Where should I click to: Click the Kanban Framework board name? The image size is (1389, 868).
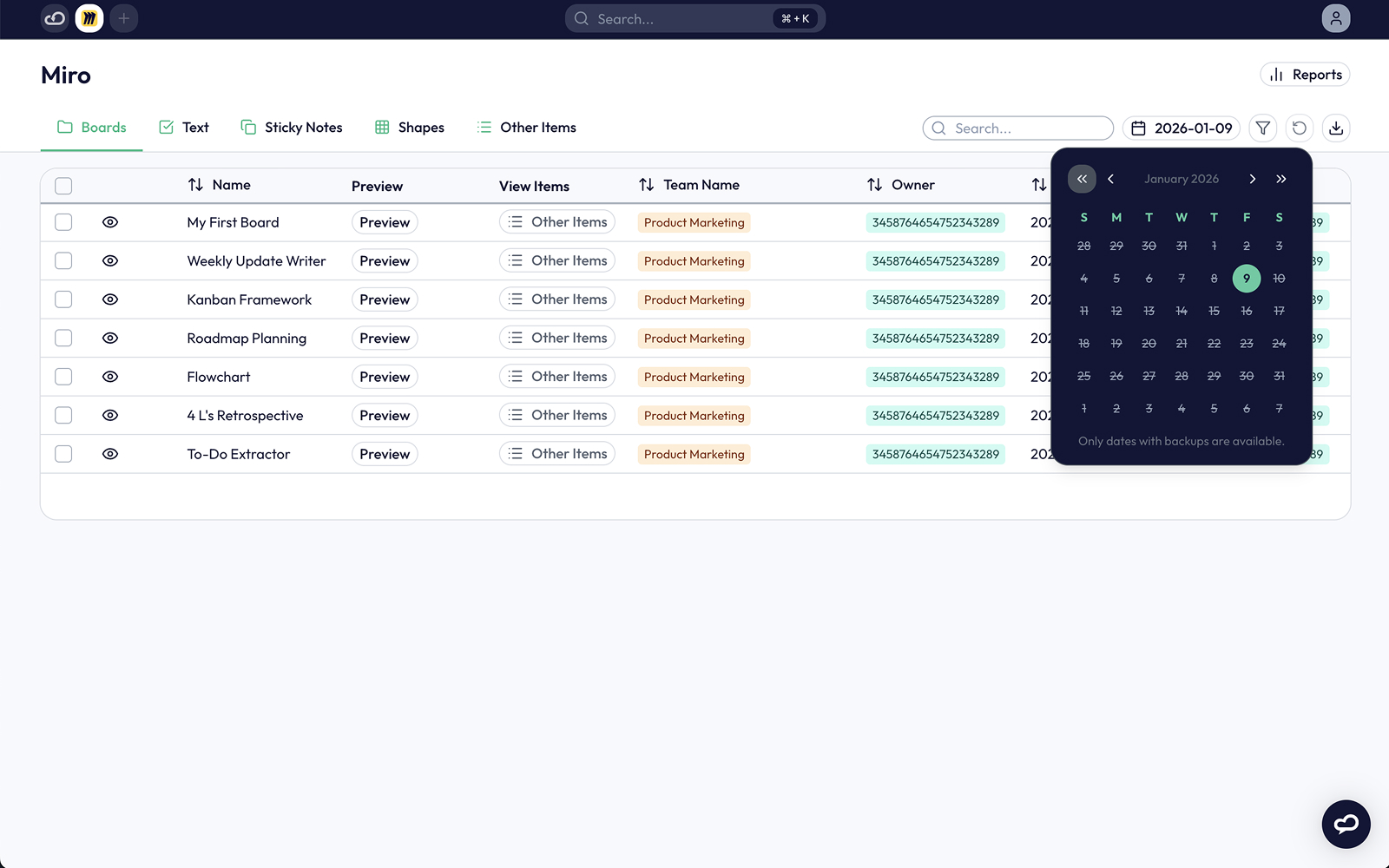249,299
